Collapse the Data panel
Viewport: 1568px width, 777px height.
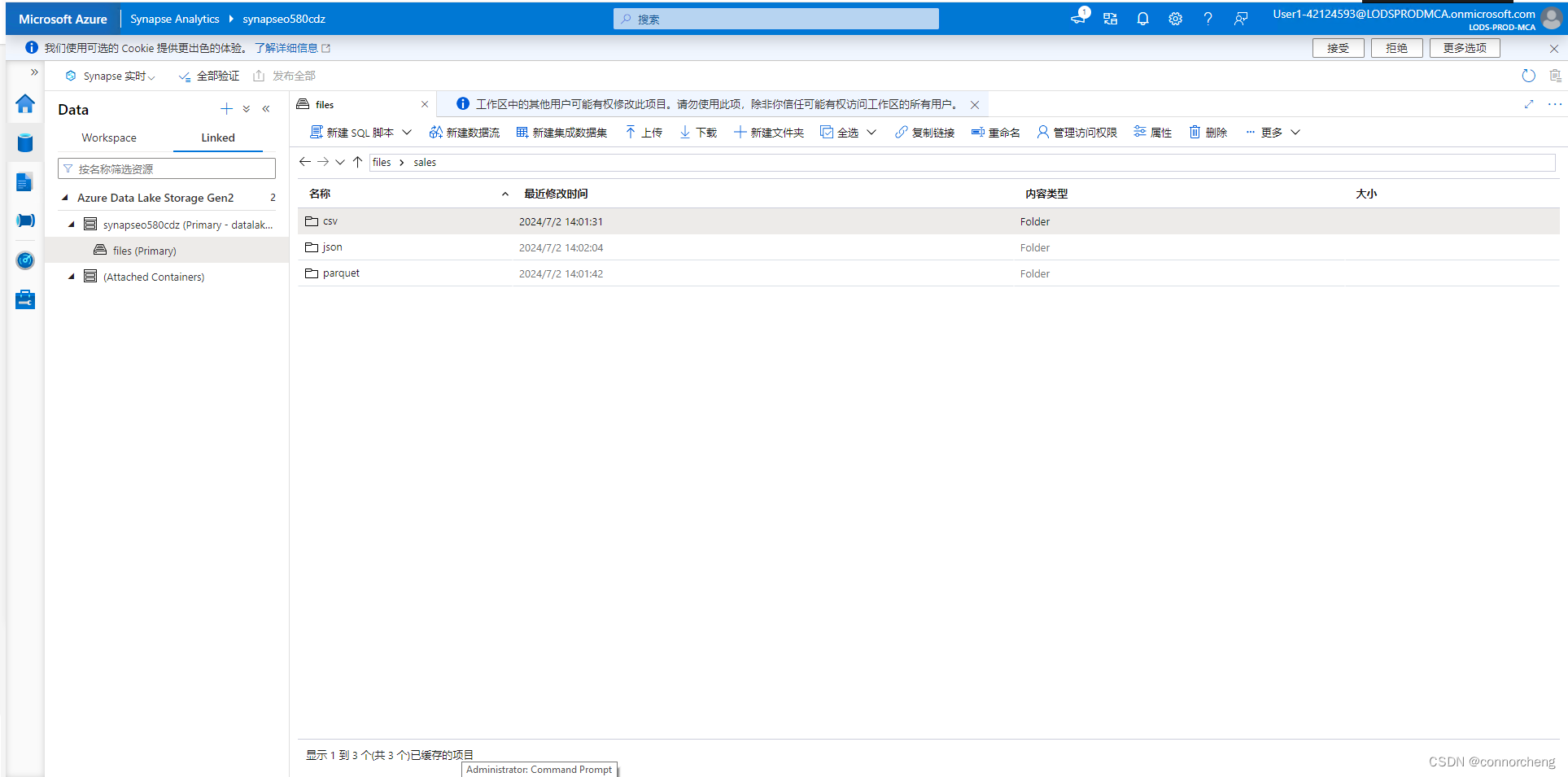coord(266,109)
